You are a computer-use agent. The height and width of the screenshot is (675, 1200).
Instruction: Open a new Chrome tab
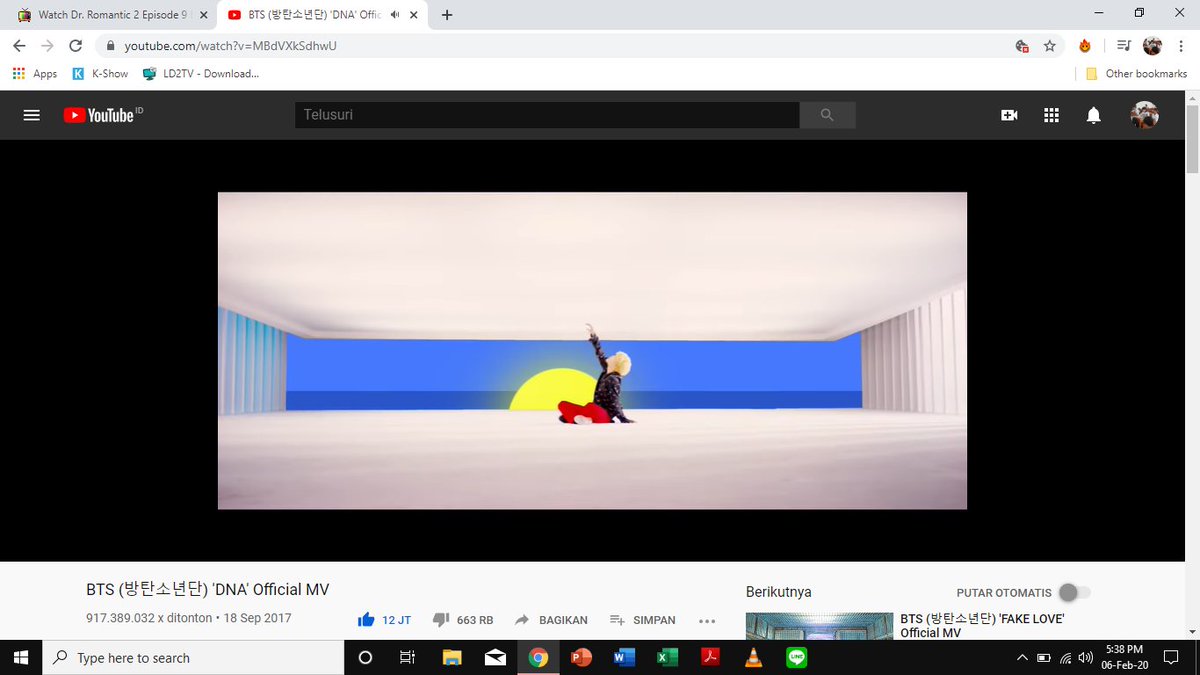pyautogui.click(x=446, y=15)
